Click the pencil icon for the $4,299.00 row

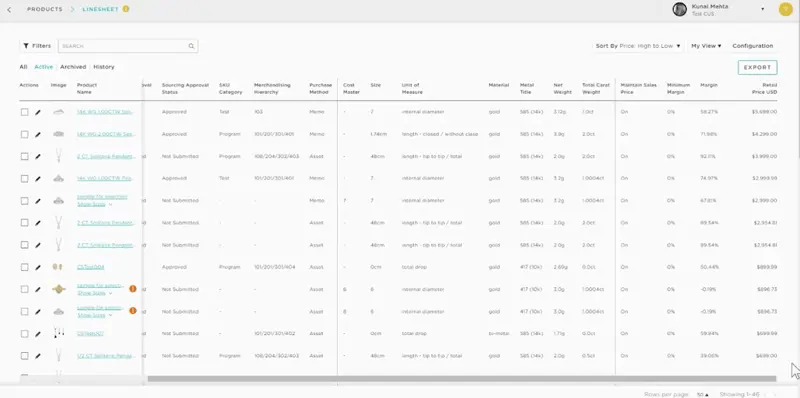[38, 134]
